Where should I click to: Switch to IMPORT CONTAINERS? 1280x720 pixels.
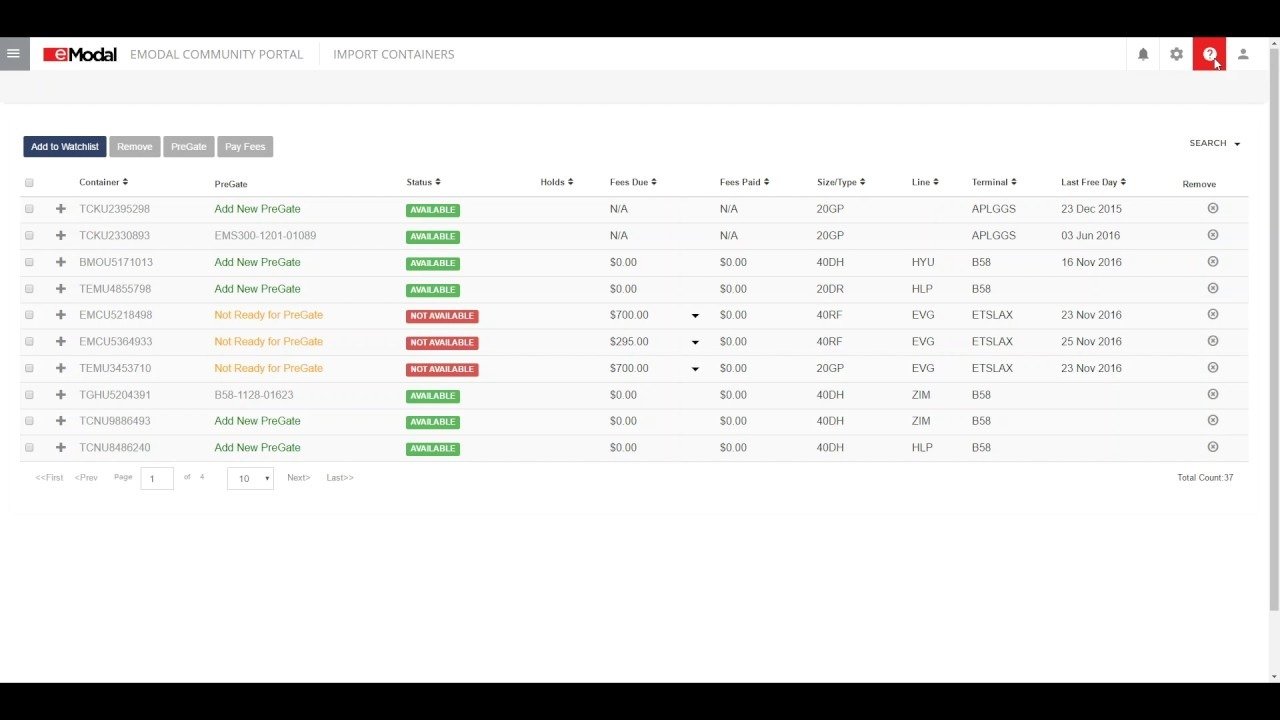pyautogui.click(x=393, y=54)
